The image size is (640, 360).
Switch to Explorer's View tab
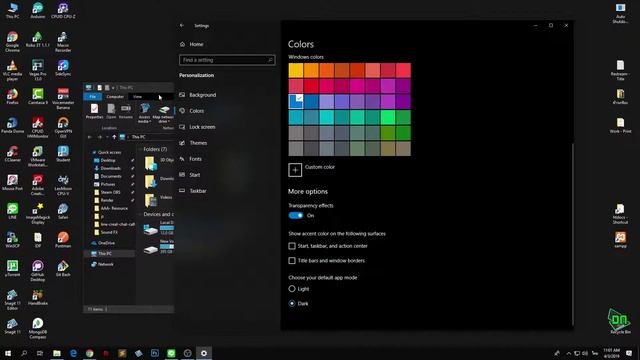click(x=137, y=97)
